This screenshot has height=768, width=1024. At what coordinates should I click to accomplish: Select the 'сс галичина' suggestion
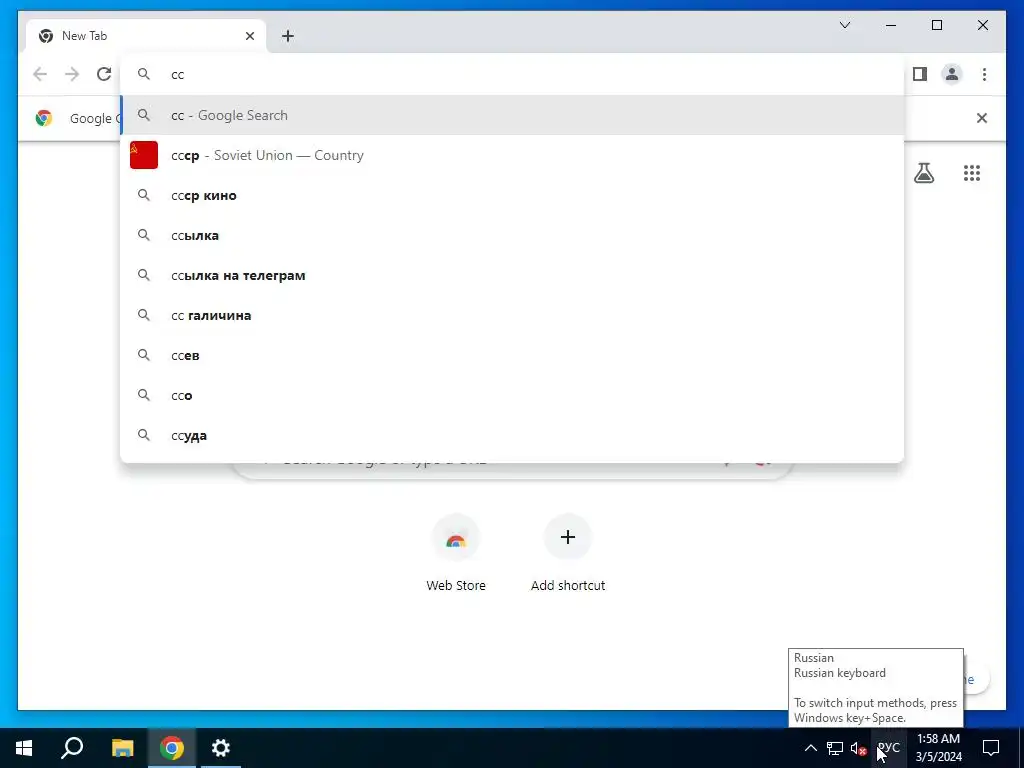click(x=512, y=315)
